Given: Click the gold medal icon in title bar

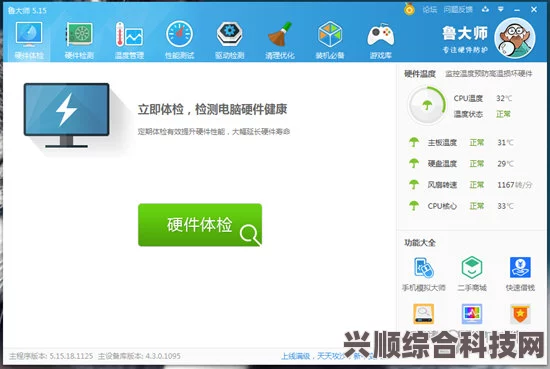Looking at the screenshot, I should point(409,9).
